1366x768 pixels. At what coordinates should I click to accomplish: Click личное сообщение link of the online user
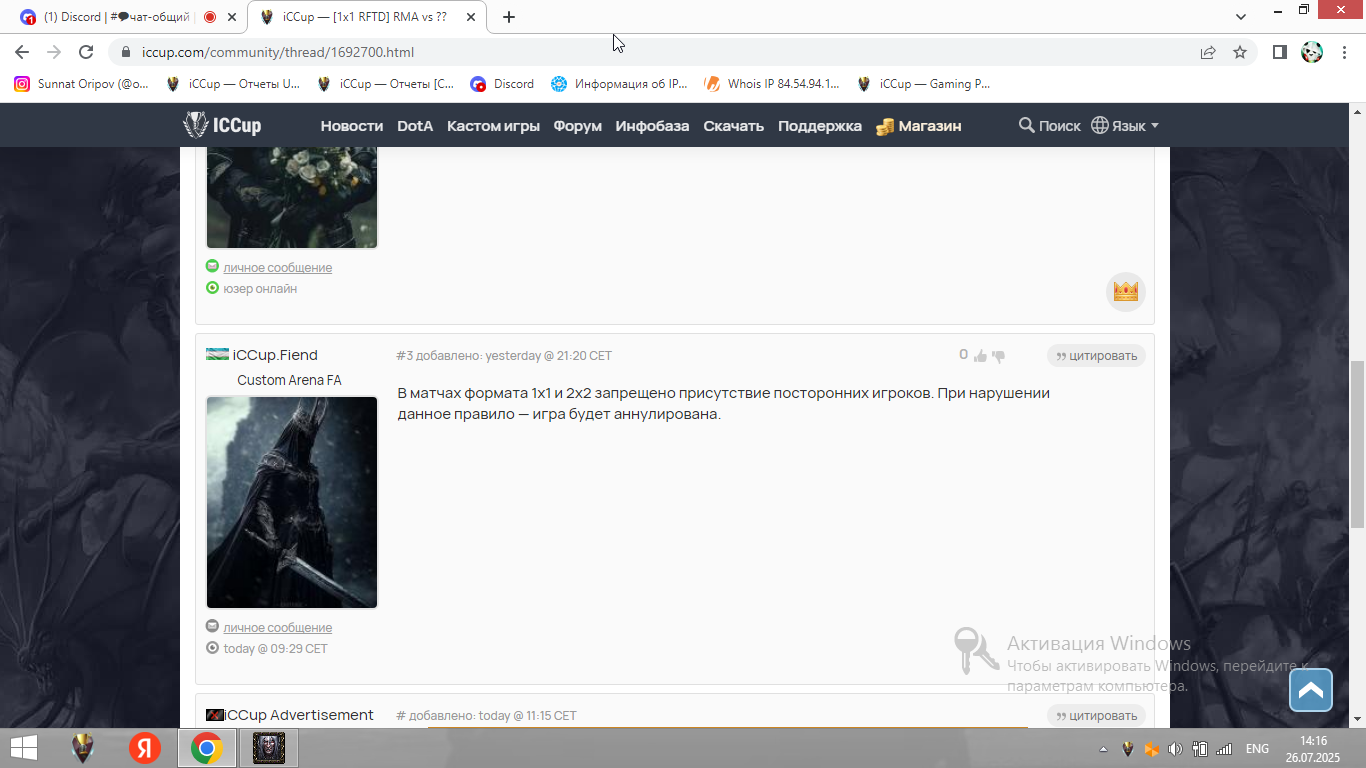point(278,267)
